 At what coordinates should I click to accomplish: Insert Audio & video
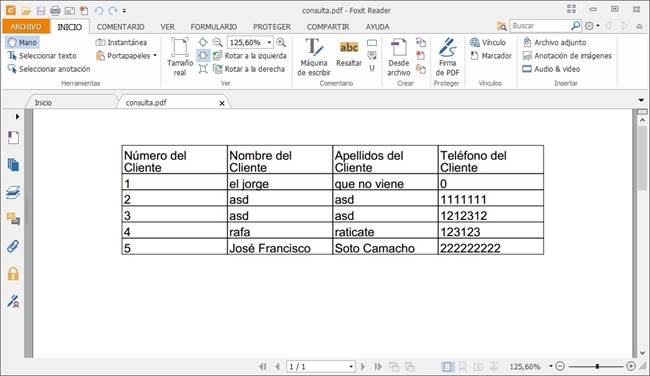point(551,69)
